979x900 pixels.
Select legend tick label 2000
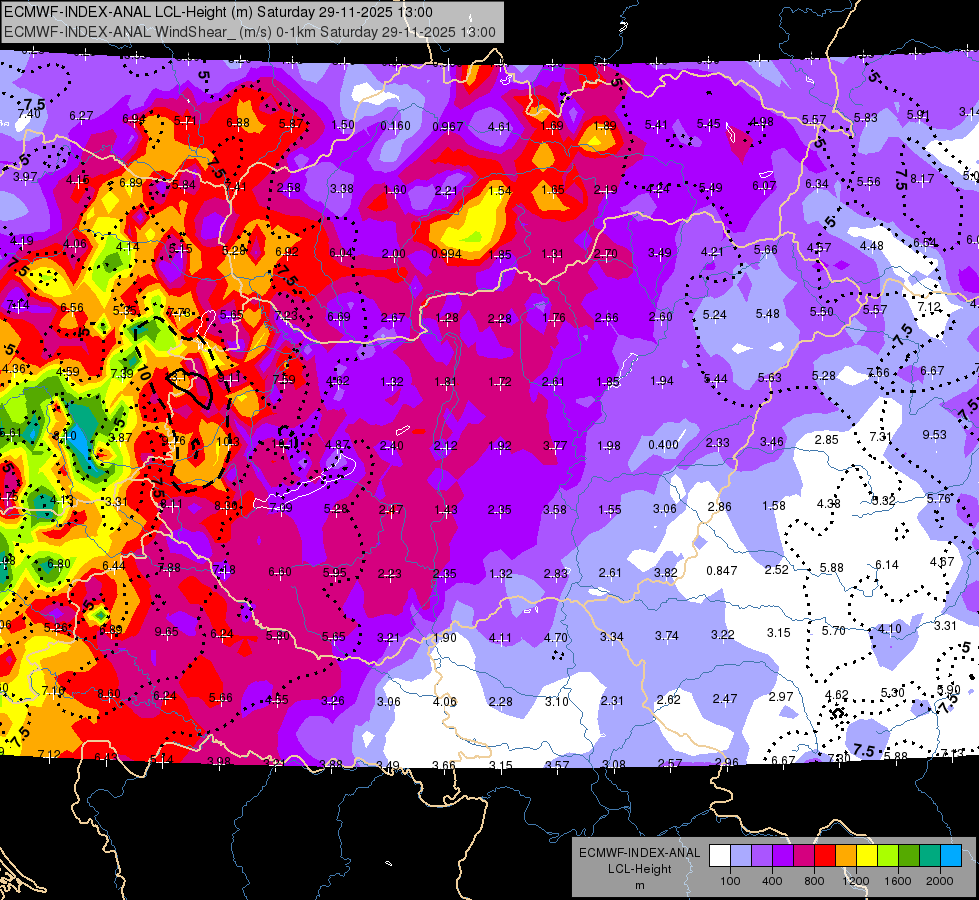[x=940, y=881]
